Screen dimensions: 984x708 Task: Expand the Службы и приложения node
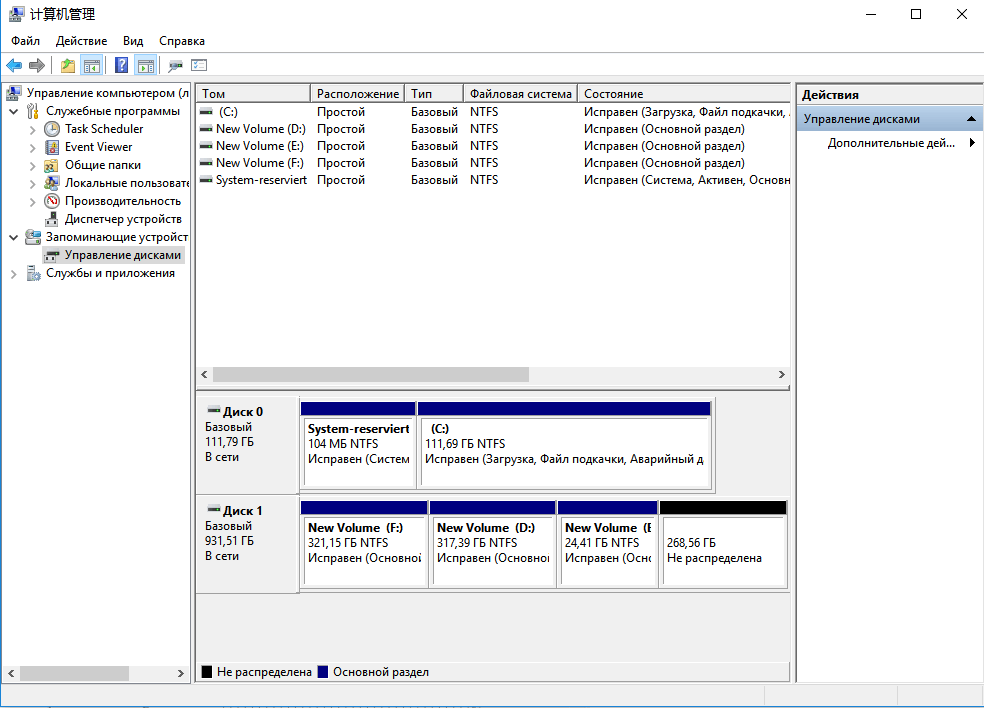pos(14,273)
